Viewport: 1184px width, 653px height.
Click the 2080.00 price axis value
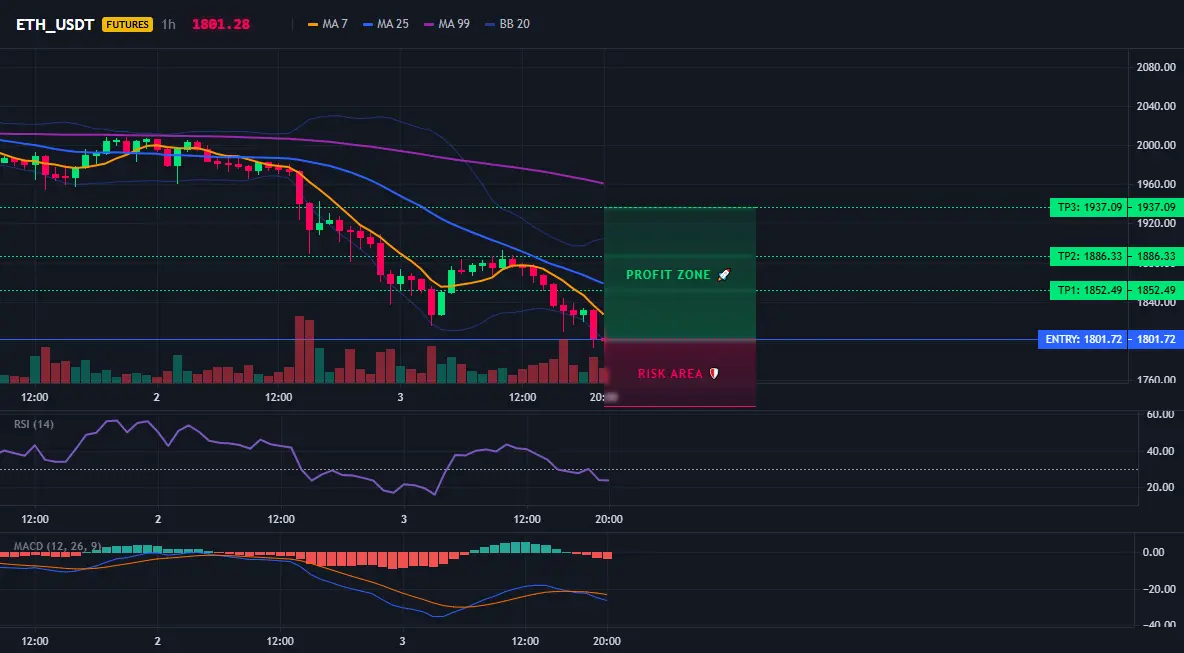(x=1156, y=67)
